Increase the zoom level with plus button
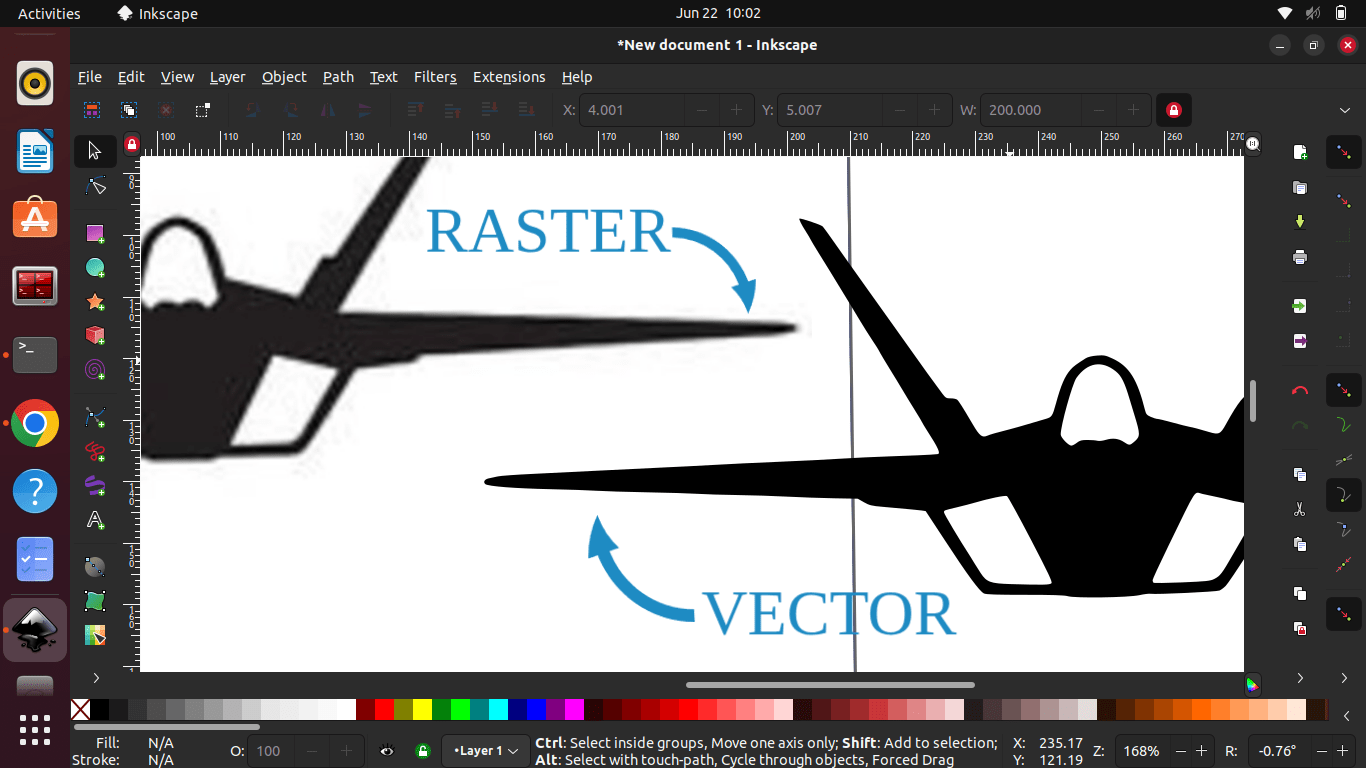Image resolution: width=1366 pixels, height=768 pixels. tap(1201, 751)
